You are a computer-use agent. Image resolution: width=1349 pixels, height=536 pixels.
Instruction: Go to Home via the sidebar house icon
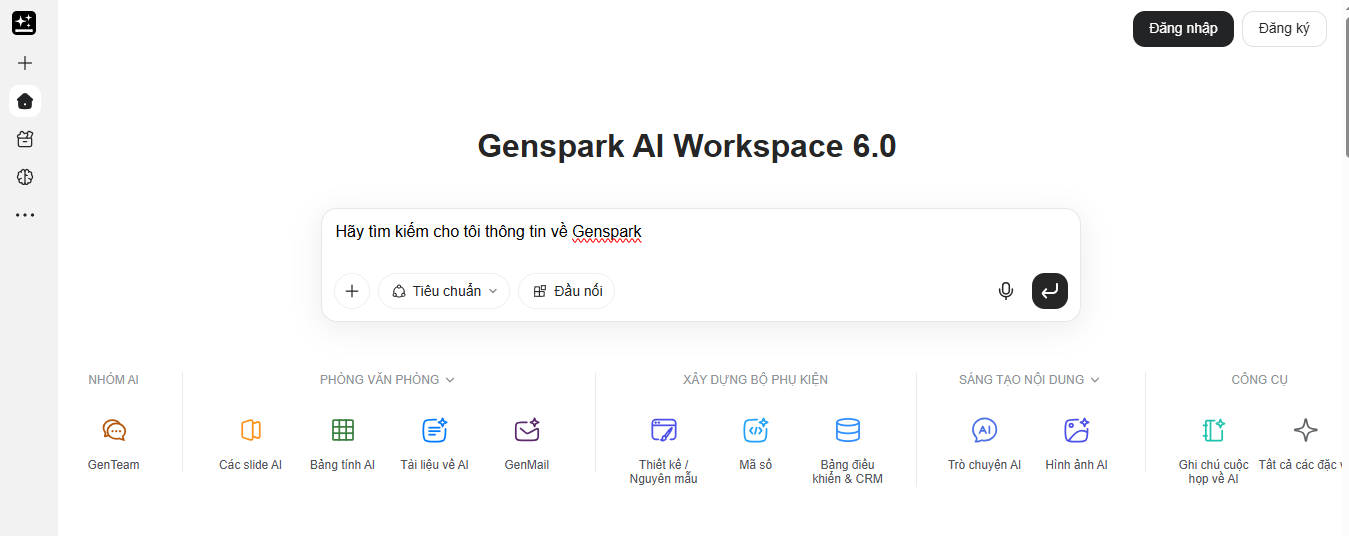click(x=25, y=101)
